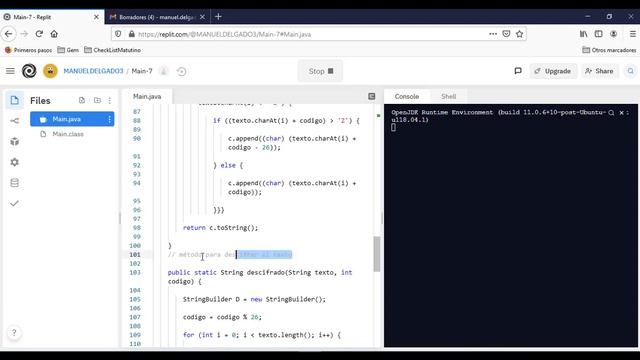Viewport: 640px width, 360px height.
Task: Open the Unit tests checkmark icon
Action: [14, 203]
